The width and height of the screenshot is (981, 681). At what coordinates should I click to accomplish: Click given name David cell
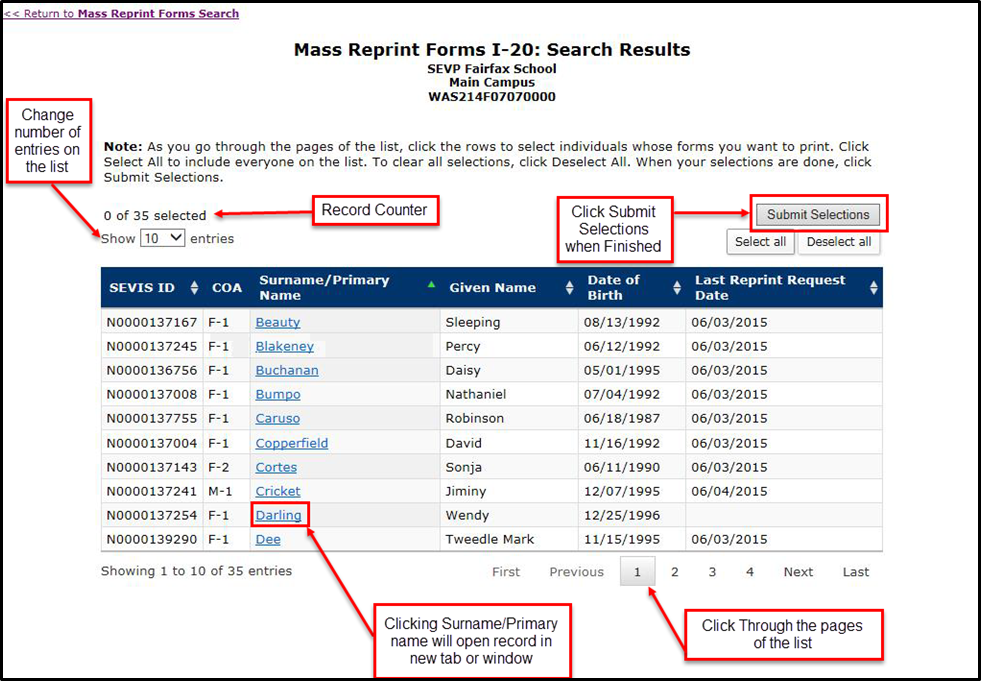click(x=509, y=443)
